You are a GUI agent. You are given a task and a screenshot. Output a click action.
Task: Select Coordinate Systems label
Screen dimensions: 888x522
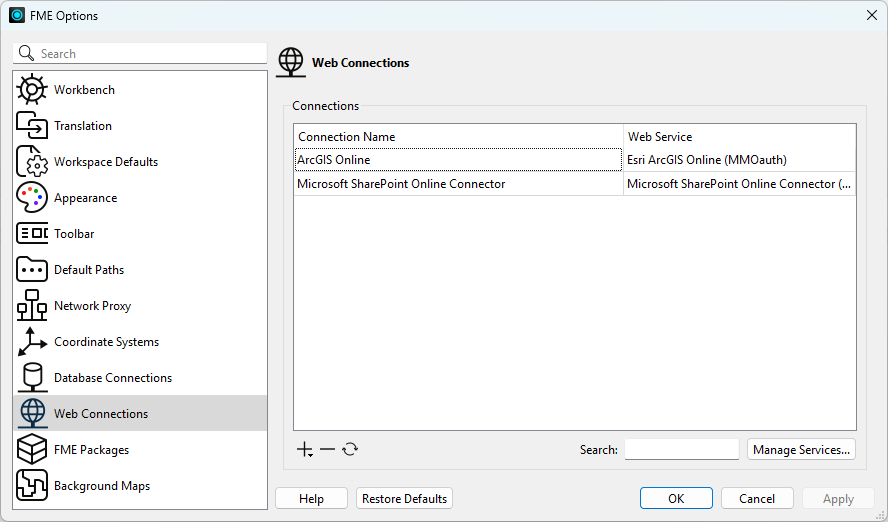[x=106, y=342]
